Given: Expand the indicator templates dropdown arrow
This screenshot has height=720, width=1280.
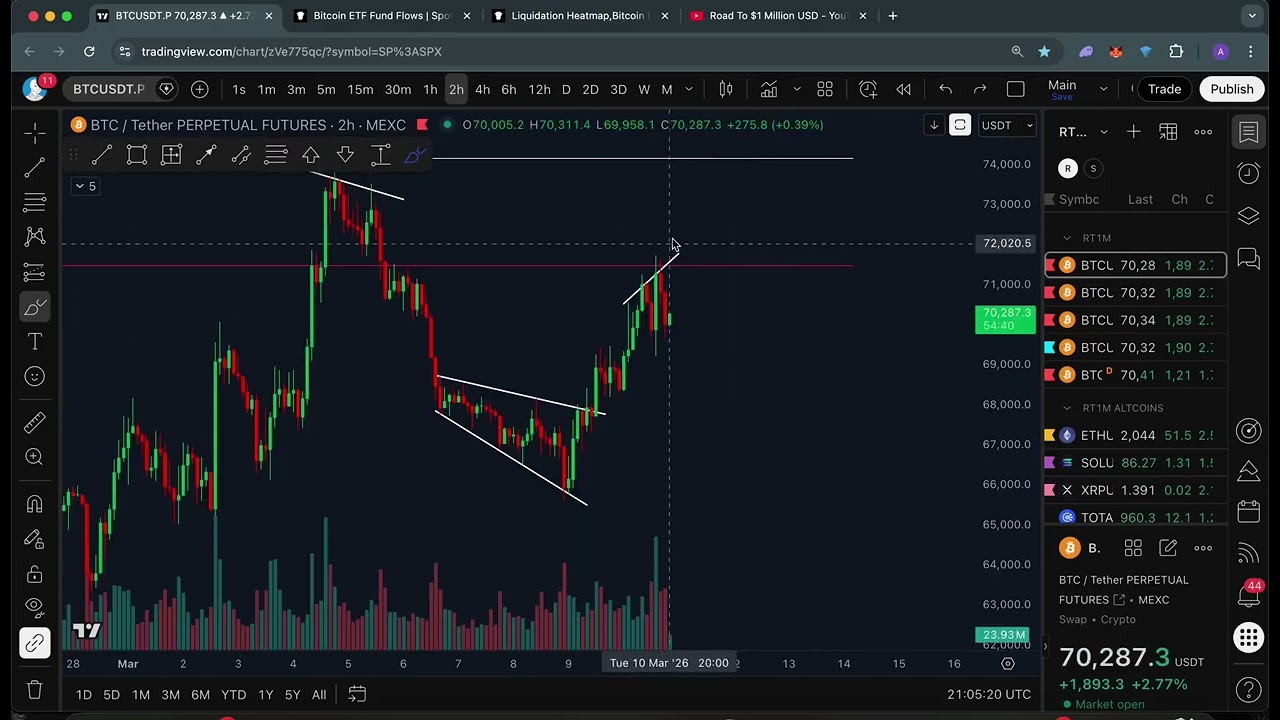Looking at the screenshot, I should tap(797, 89).
